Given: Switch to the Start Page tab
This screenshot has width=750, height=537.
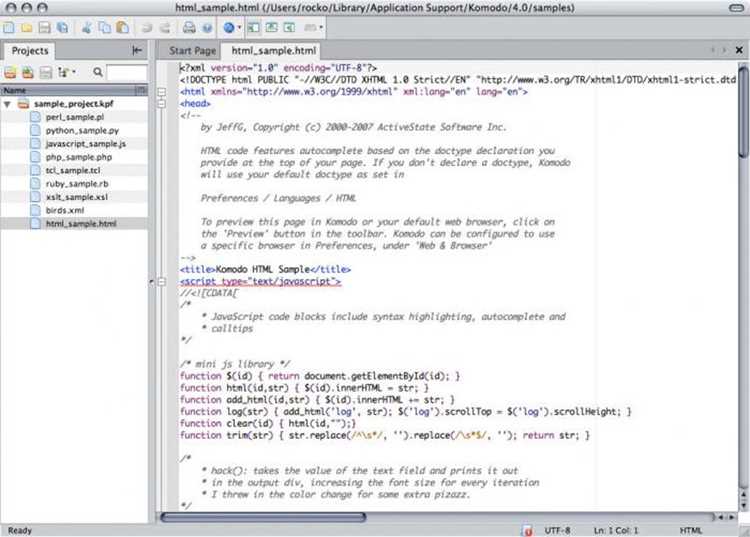Looking at the screenshot, I should [192, 51].
